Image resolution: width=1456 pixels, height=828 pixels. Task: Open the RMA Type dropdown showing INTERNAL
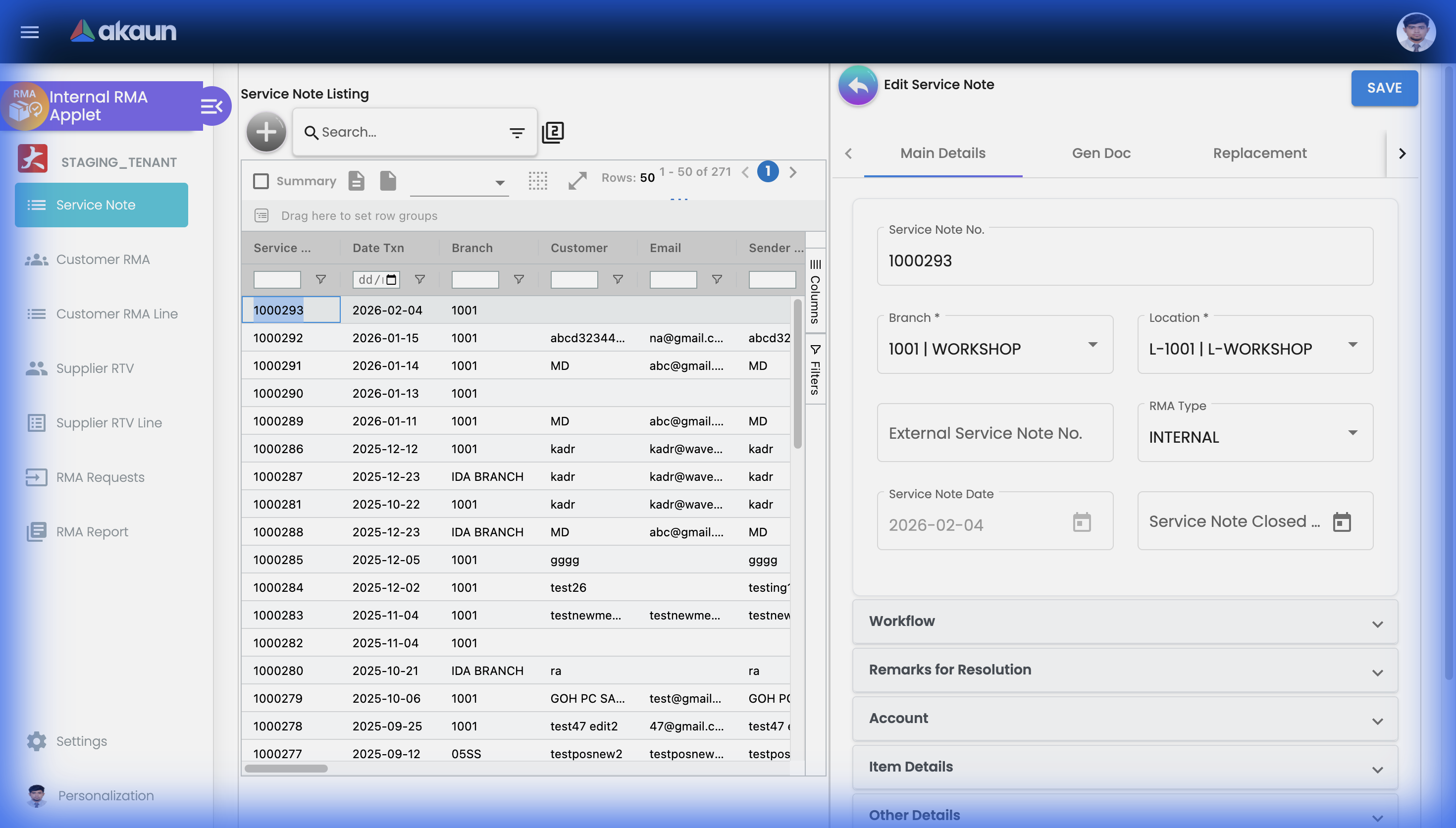pyautogui.click(x=1353, y=433)
